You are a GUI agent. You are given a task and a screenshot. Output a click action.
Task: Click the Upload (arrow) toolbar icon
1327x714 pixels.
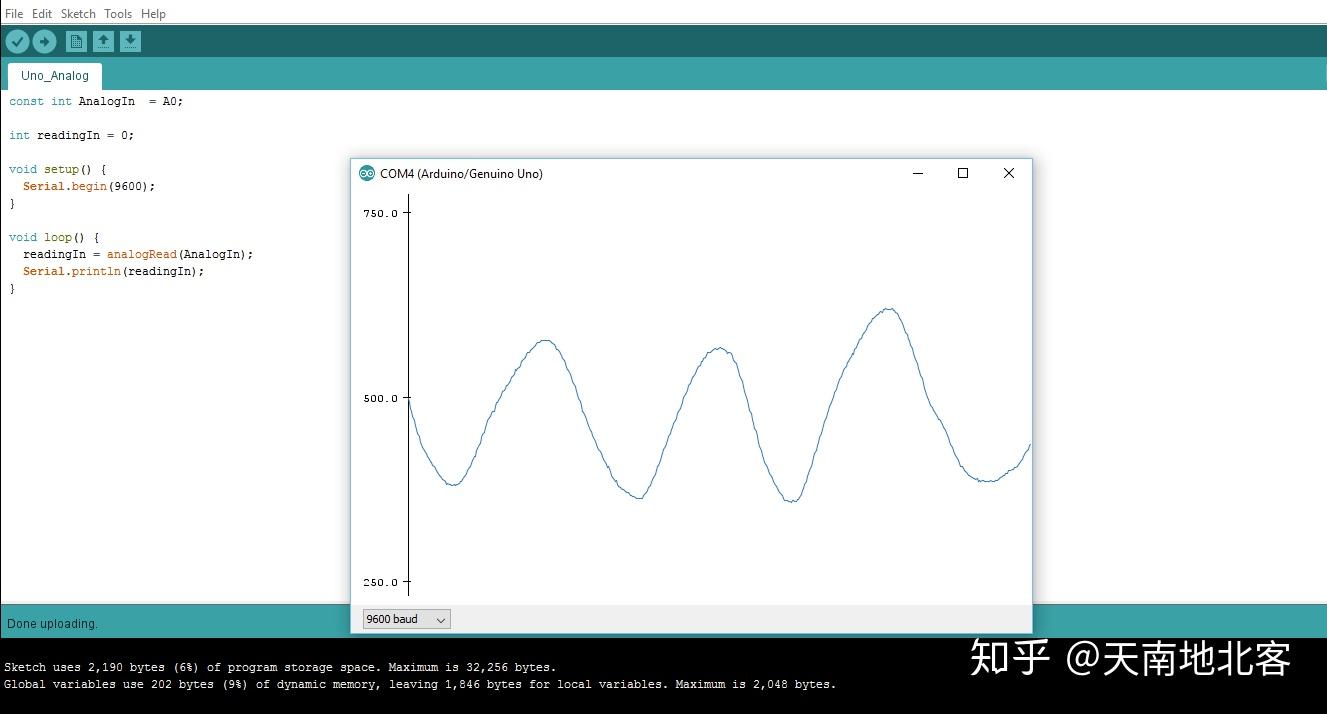click(x=44, y=41)
